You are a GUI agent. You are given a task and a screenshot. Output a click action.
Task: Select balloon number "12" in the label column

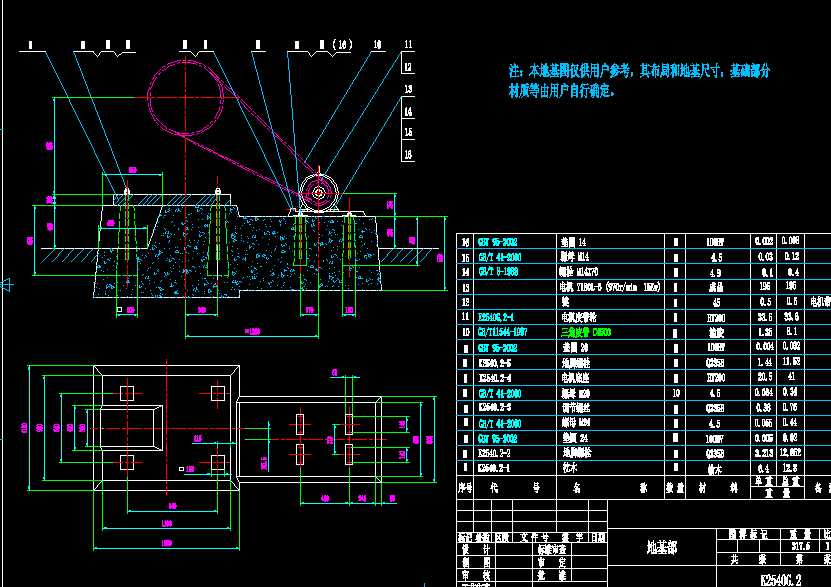tap(408, 67)
